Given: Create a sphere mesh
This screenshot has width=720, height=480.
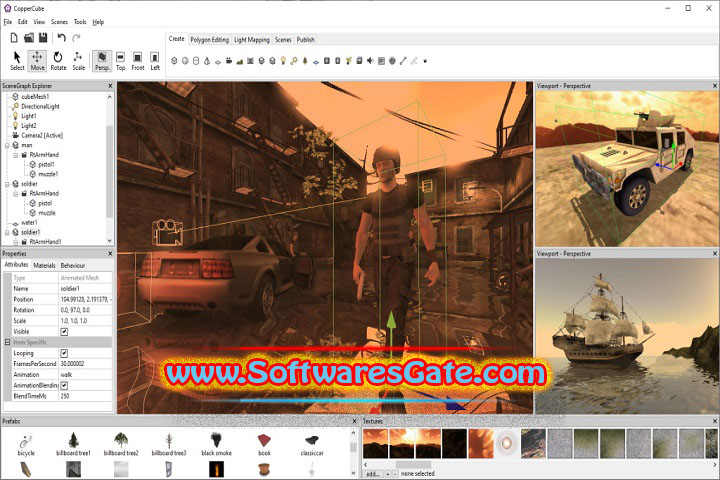Looking at the screenshot, I should coord(185,61).
